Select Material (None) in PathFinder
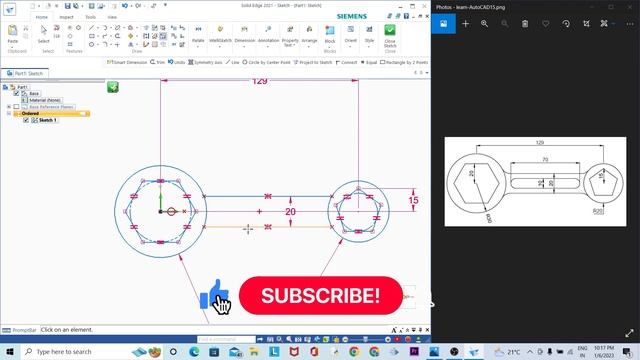 pos(45,100)
